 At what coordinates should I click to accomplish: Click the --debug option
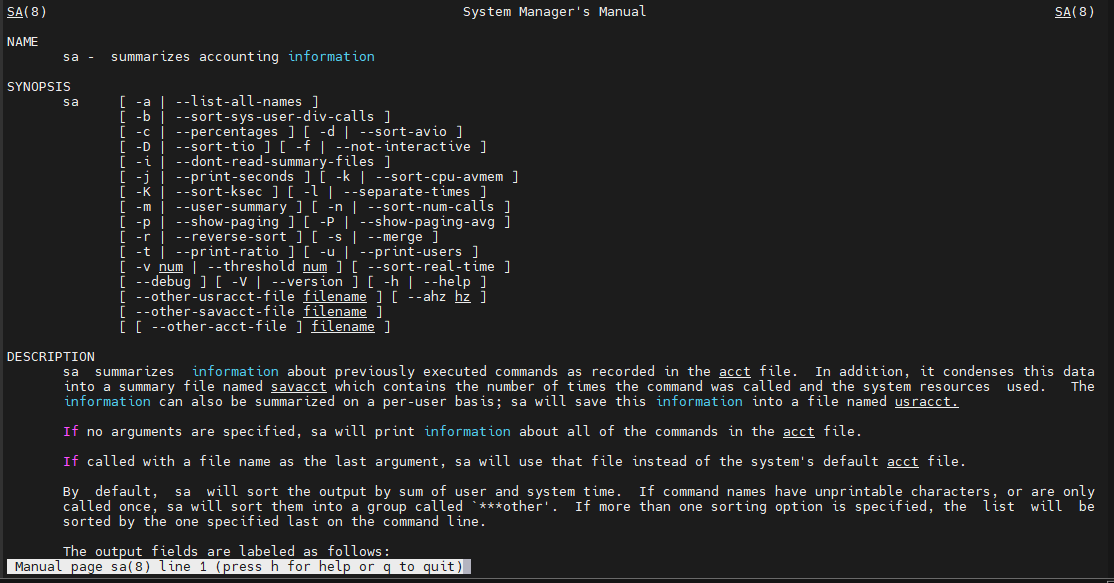[x=163, y=282]
